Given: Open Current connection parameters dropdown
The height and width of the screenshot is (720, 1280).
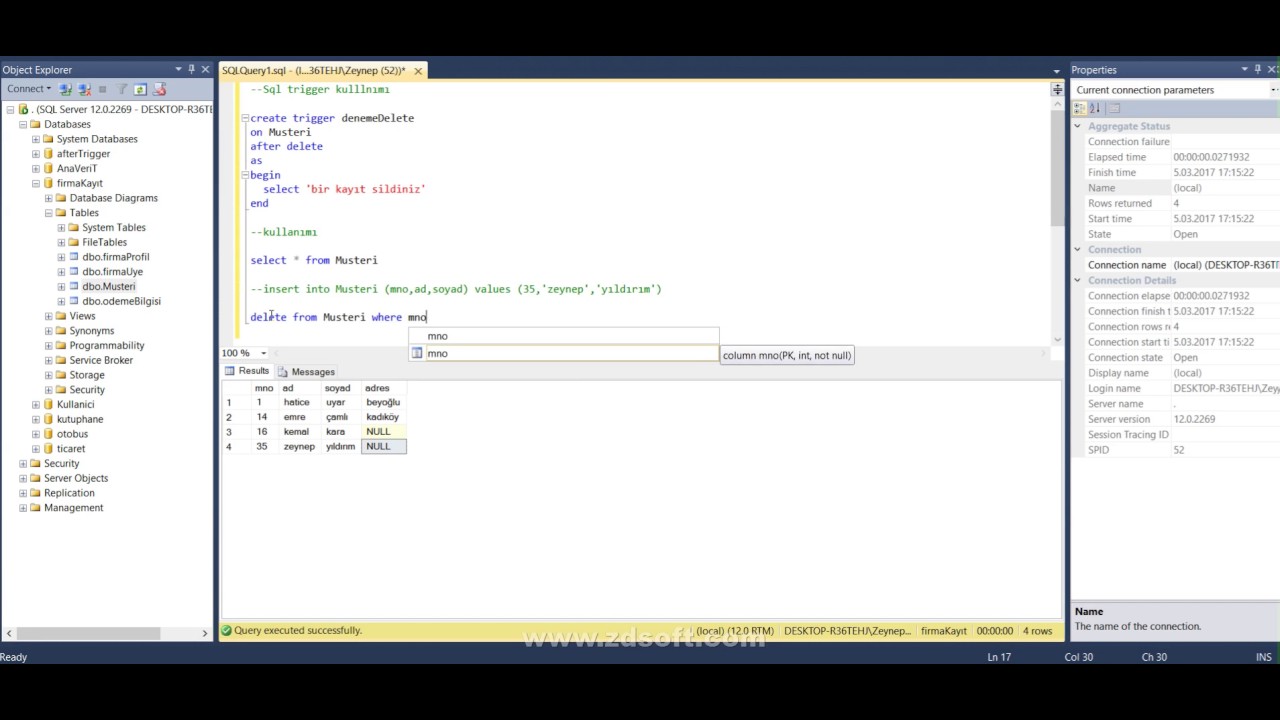Looking at the screenshot, I should pyautogui.click(x=1274, y=90).
